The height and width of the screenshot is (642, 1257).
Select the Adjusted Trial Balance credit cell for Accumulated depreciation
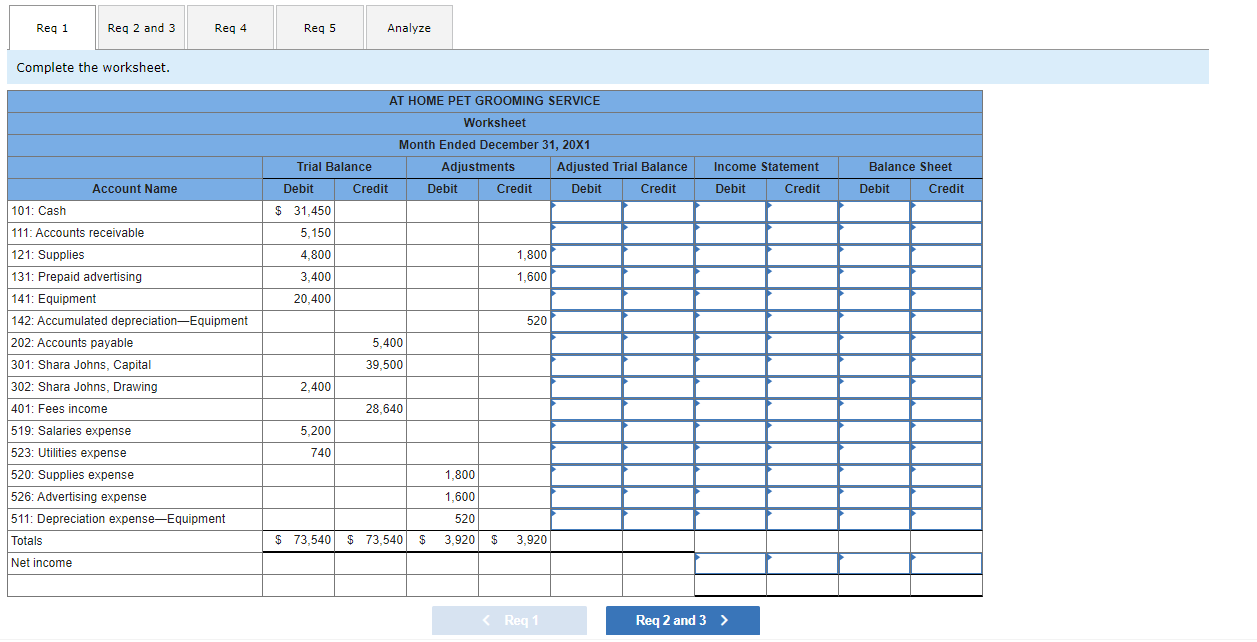pyautogui.click(x=658, y=320)
